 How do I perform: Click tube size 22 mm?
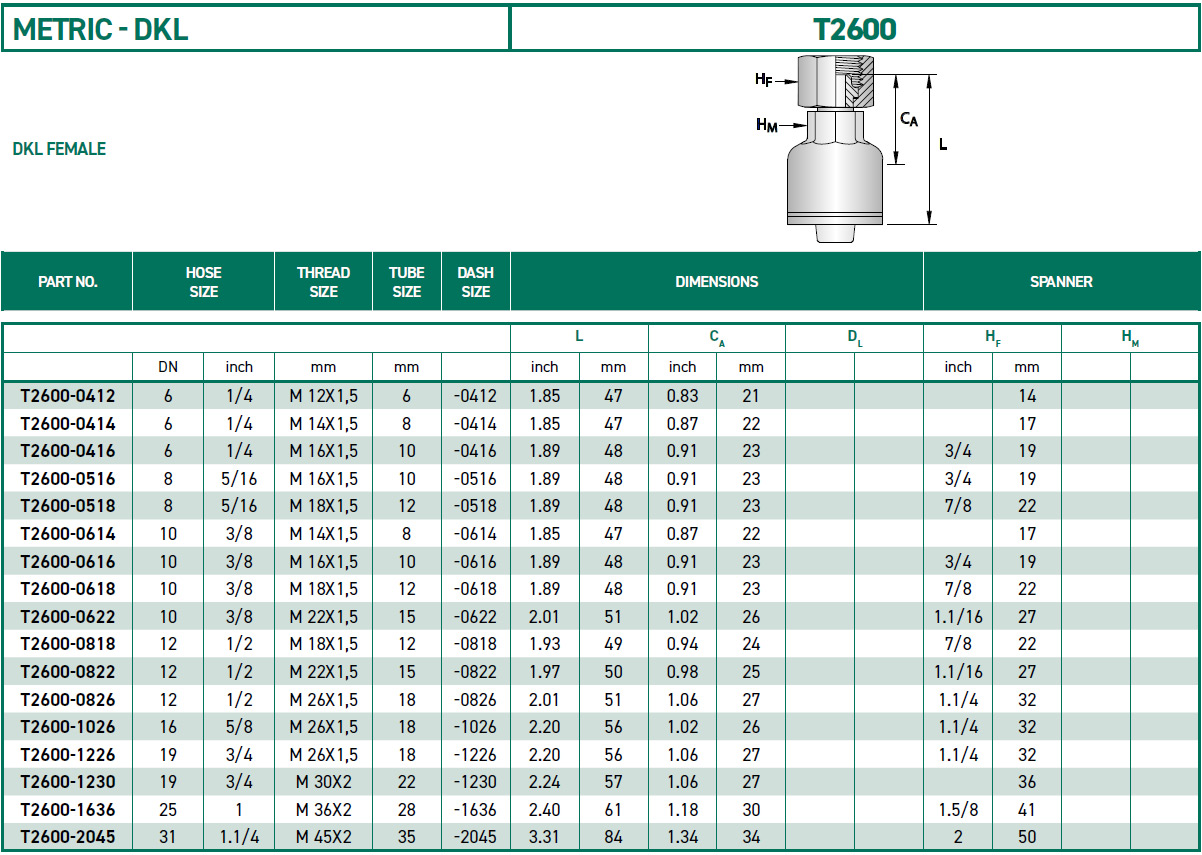click(x=406, y=782)
